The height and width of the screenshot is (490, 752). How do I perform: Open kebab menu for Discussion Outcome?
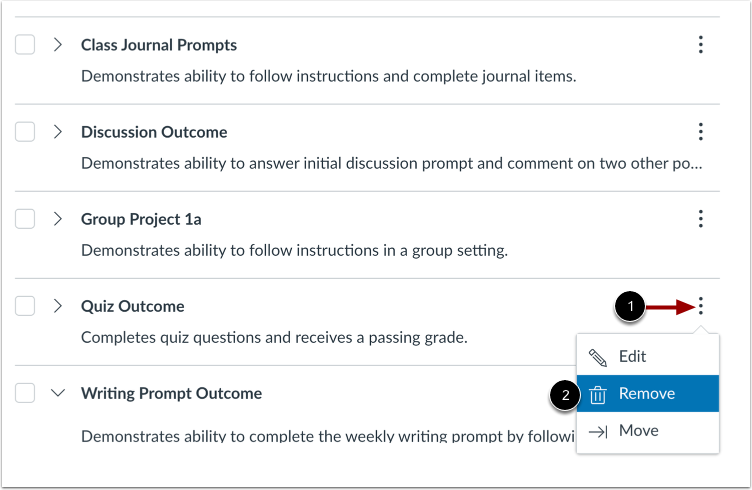(x=701, y=132)
